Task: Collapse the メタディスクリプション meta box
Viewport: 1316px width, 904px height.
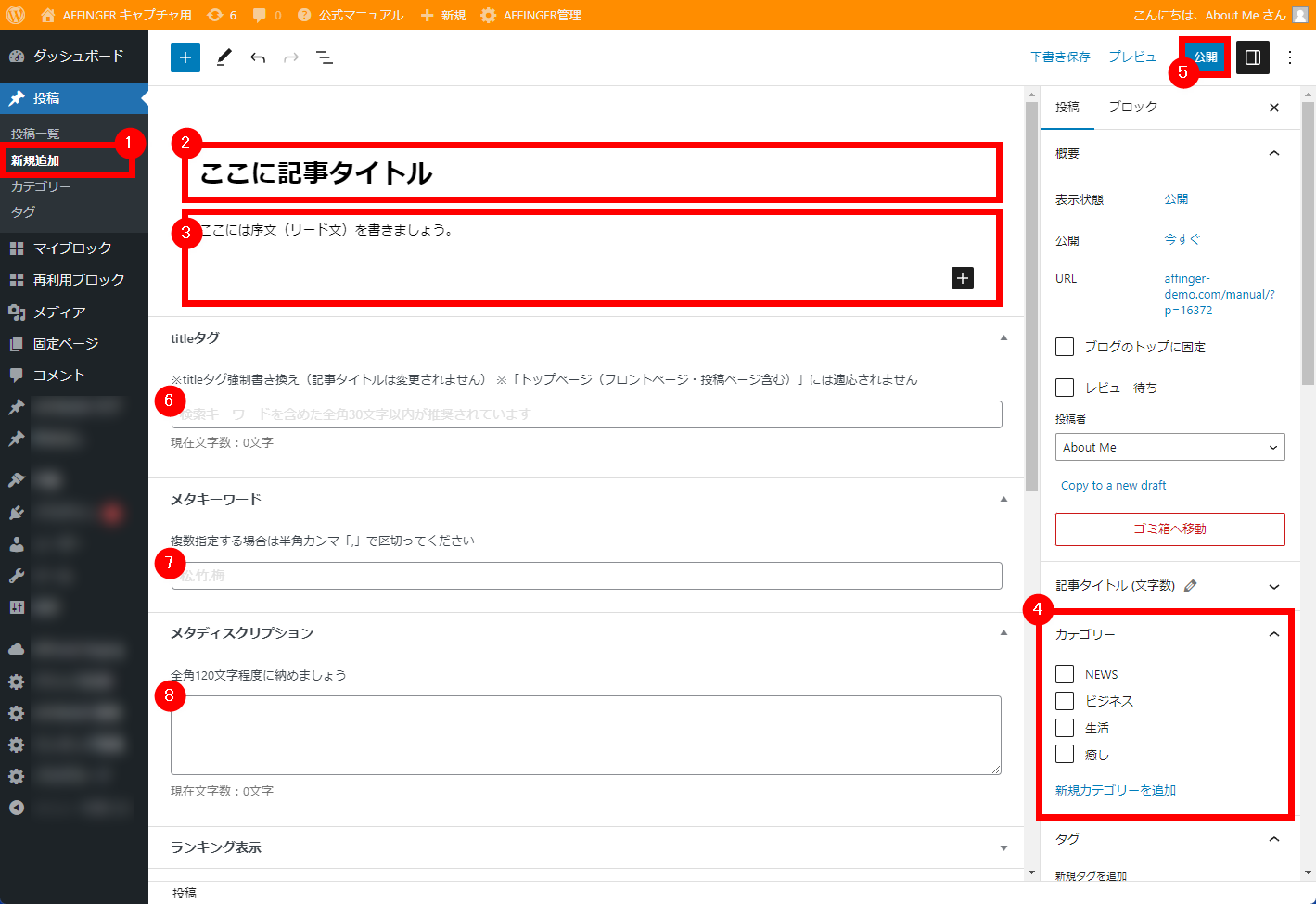Action: (1003, 633)
